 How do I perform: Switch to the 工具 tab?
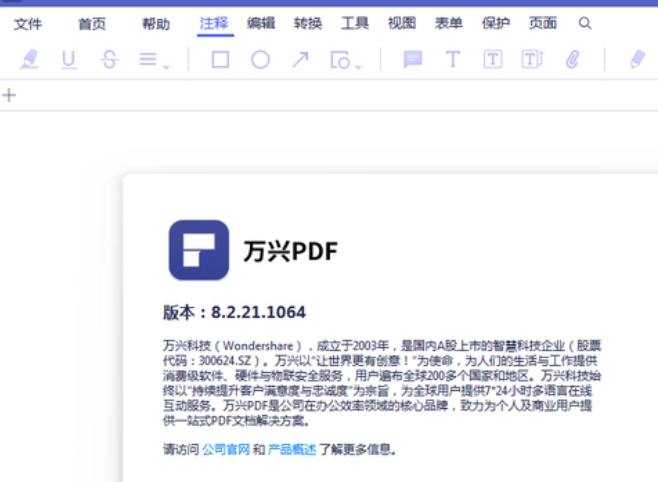355,23
